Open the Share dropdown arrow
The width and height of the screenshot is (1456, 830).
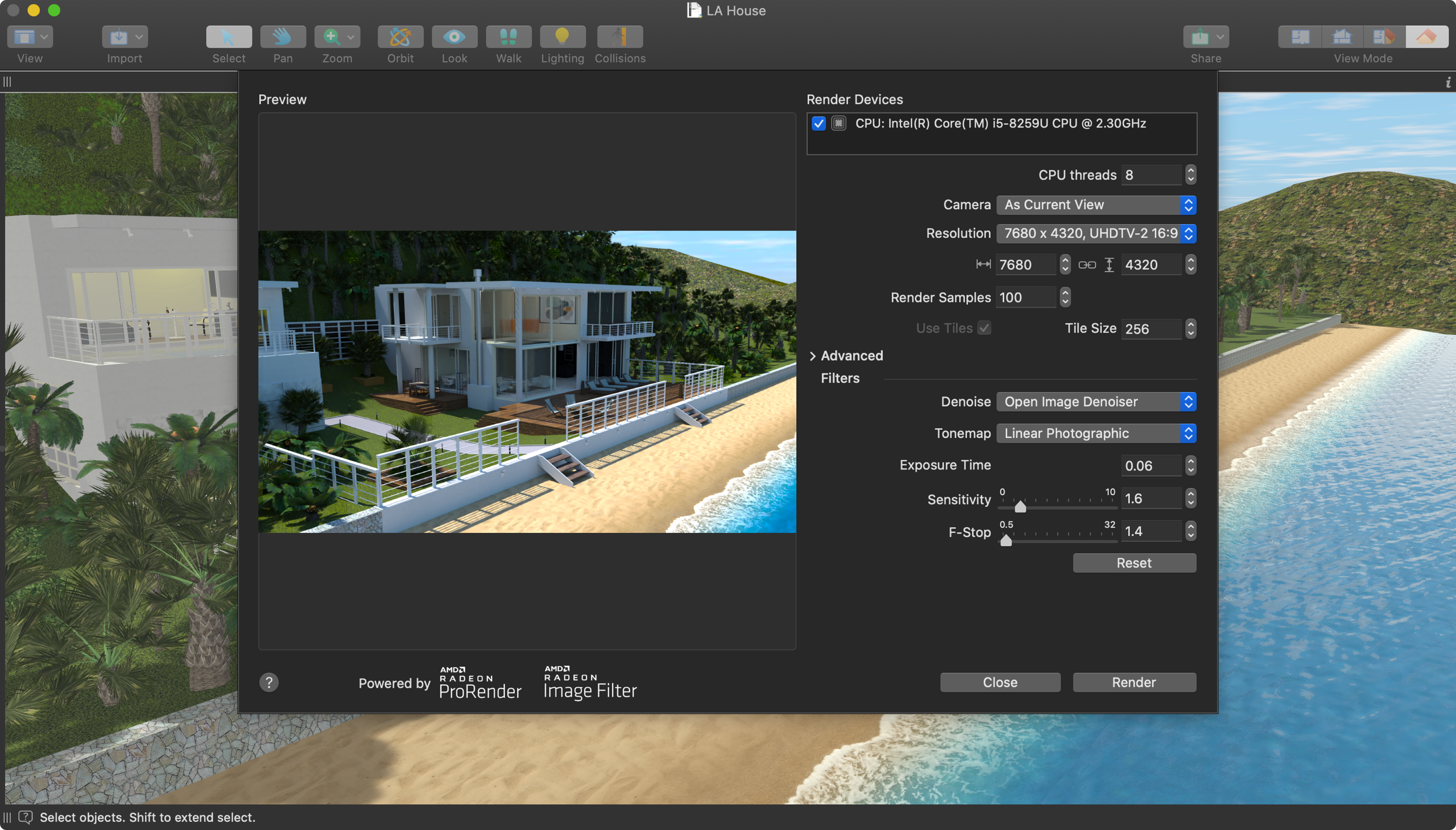point(1220,37)
